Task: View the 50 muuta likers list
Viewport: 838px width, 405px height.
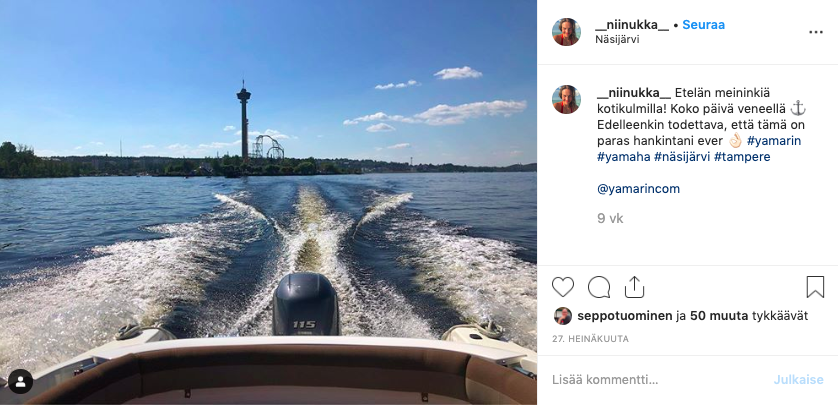Action: 719,316
